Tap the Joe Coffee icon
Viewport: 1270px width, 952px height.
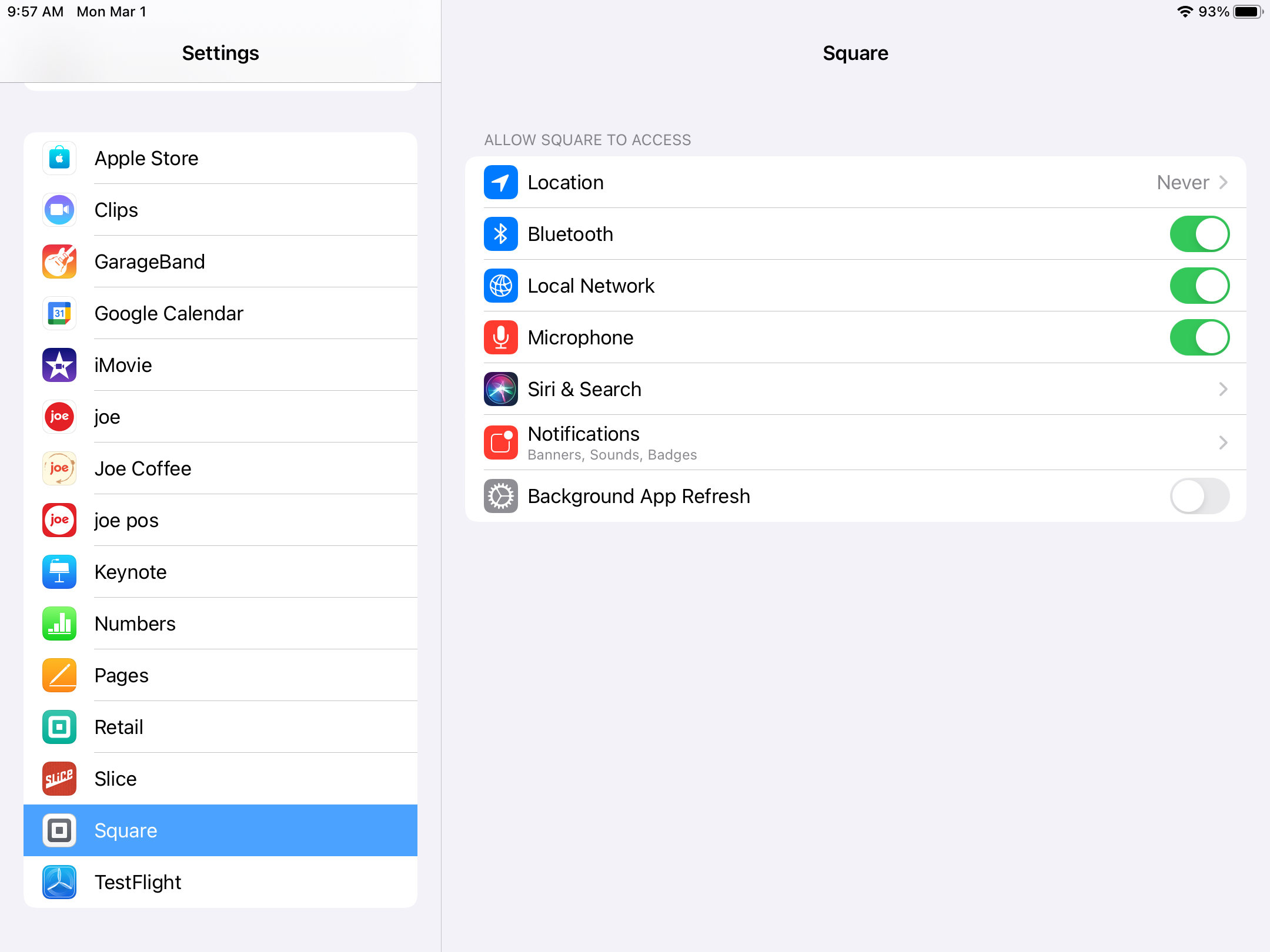coord(59,468)
